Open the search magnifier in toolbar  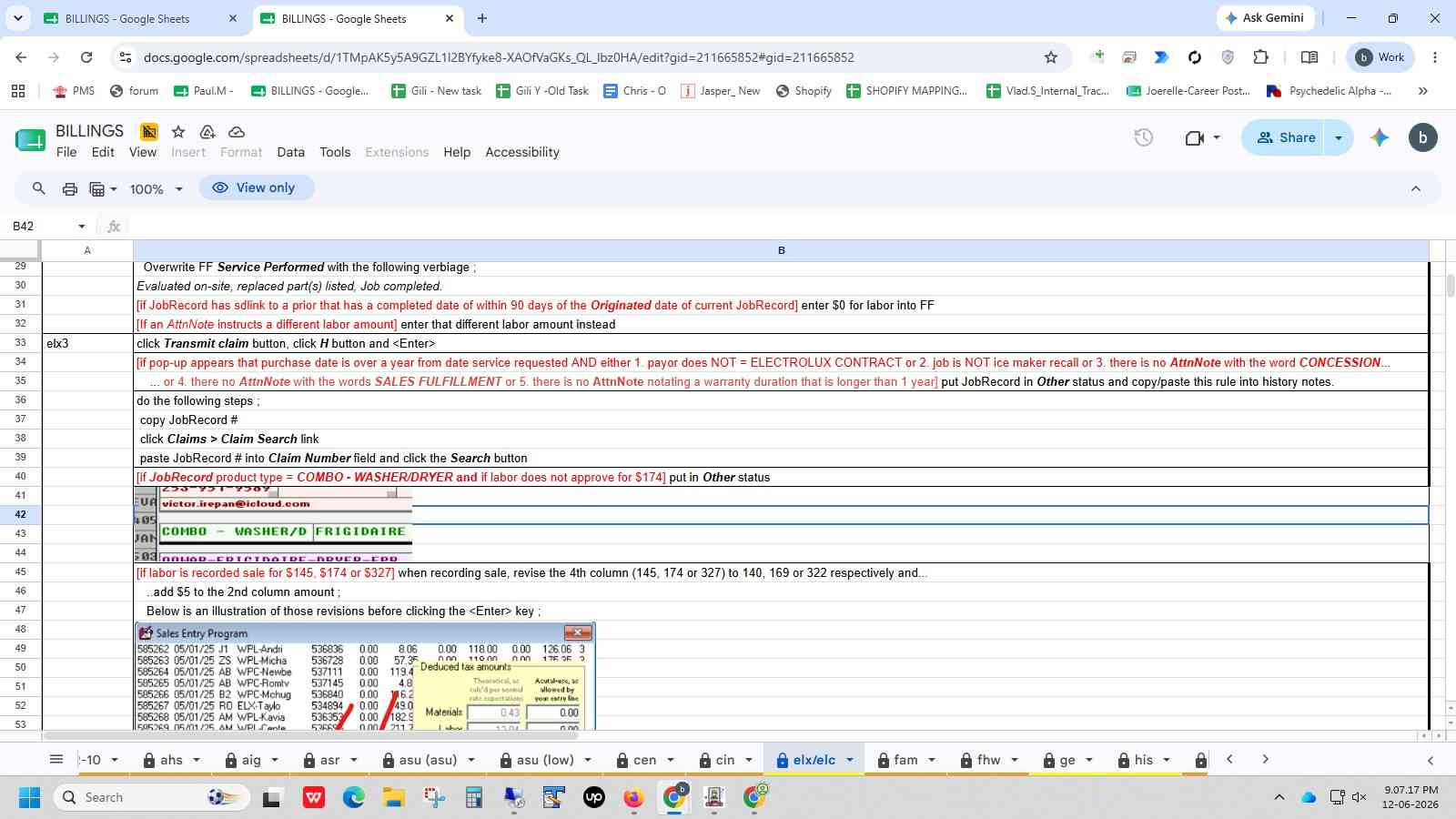(x=38, y=188)
